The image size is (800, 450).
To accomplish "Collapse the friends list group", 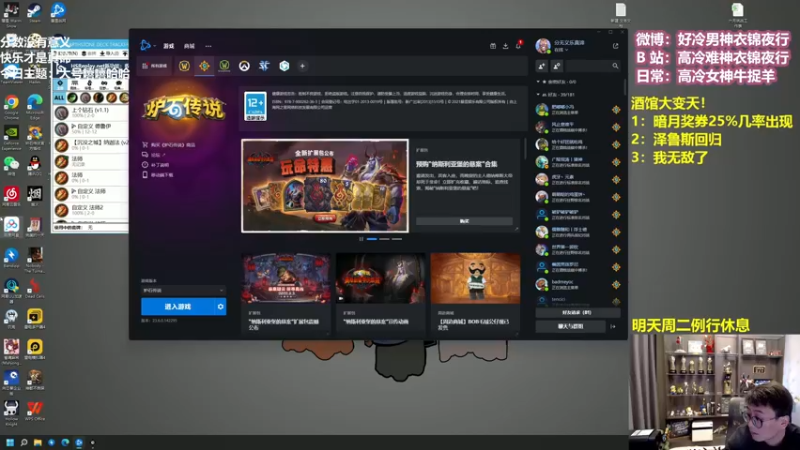I will pyautogui.click(x=538, y=94).
